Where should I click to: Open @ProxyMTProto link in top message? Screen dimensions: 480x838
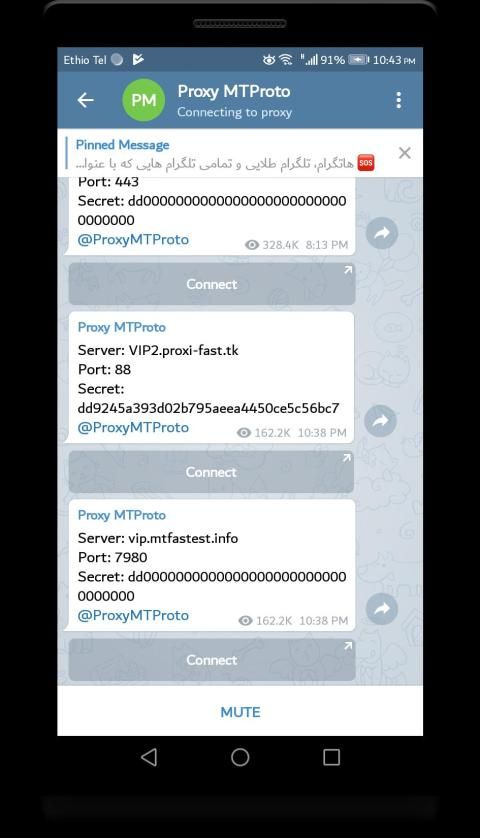tap(133, 239)
